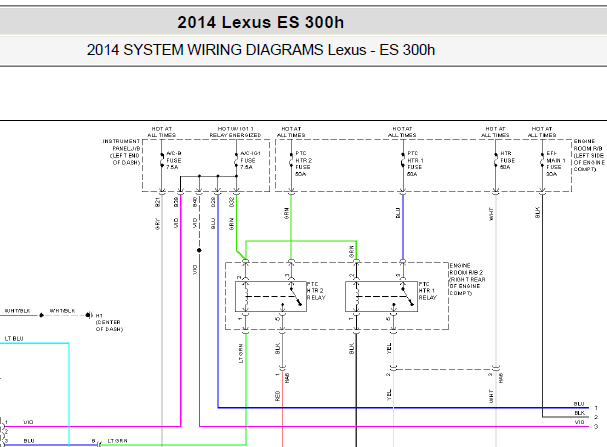Select the 'INSTRUMENT PANEL J/B' label
Screen dimensions: 607x447
click(122, 152)
